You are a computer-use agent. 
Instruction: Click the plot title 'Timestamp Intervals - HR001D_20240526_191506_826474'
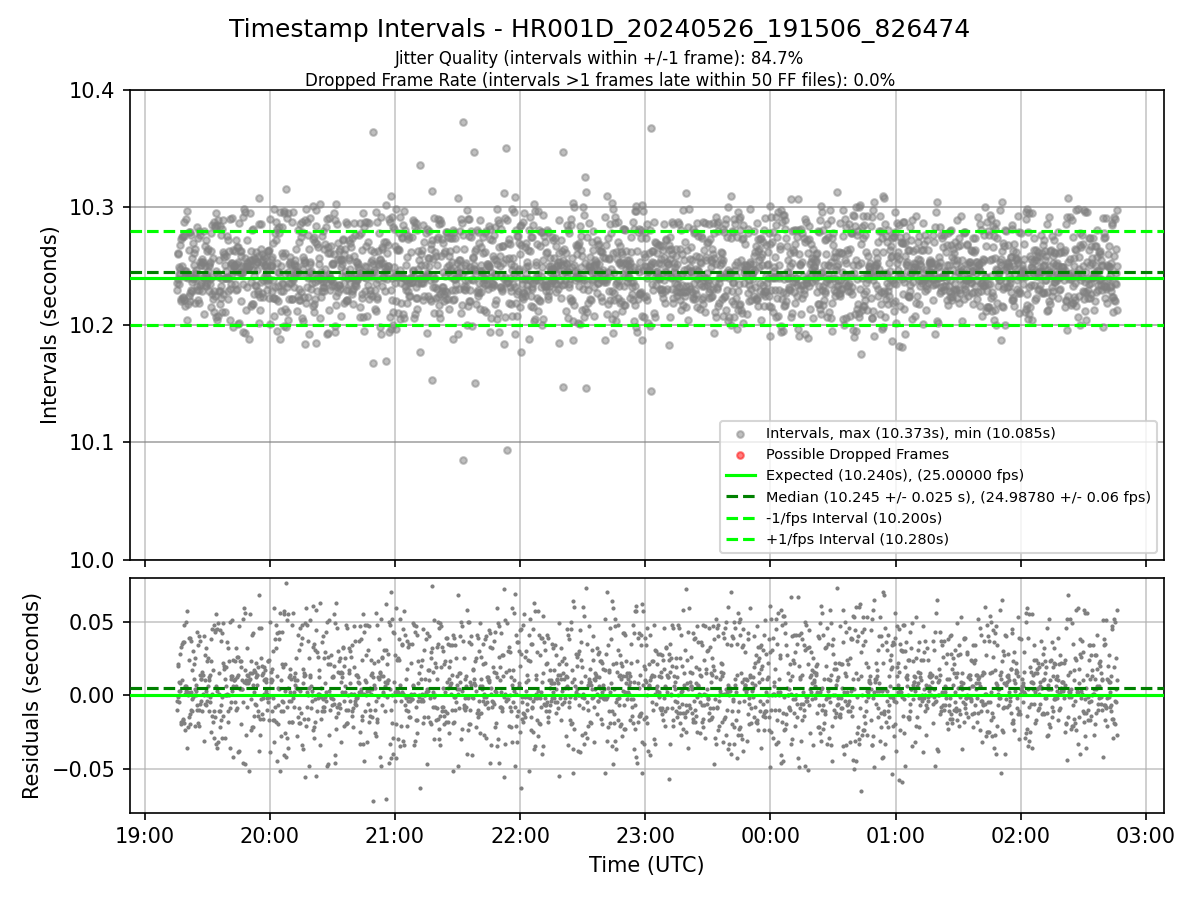599,29
